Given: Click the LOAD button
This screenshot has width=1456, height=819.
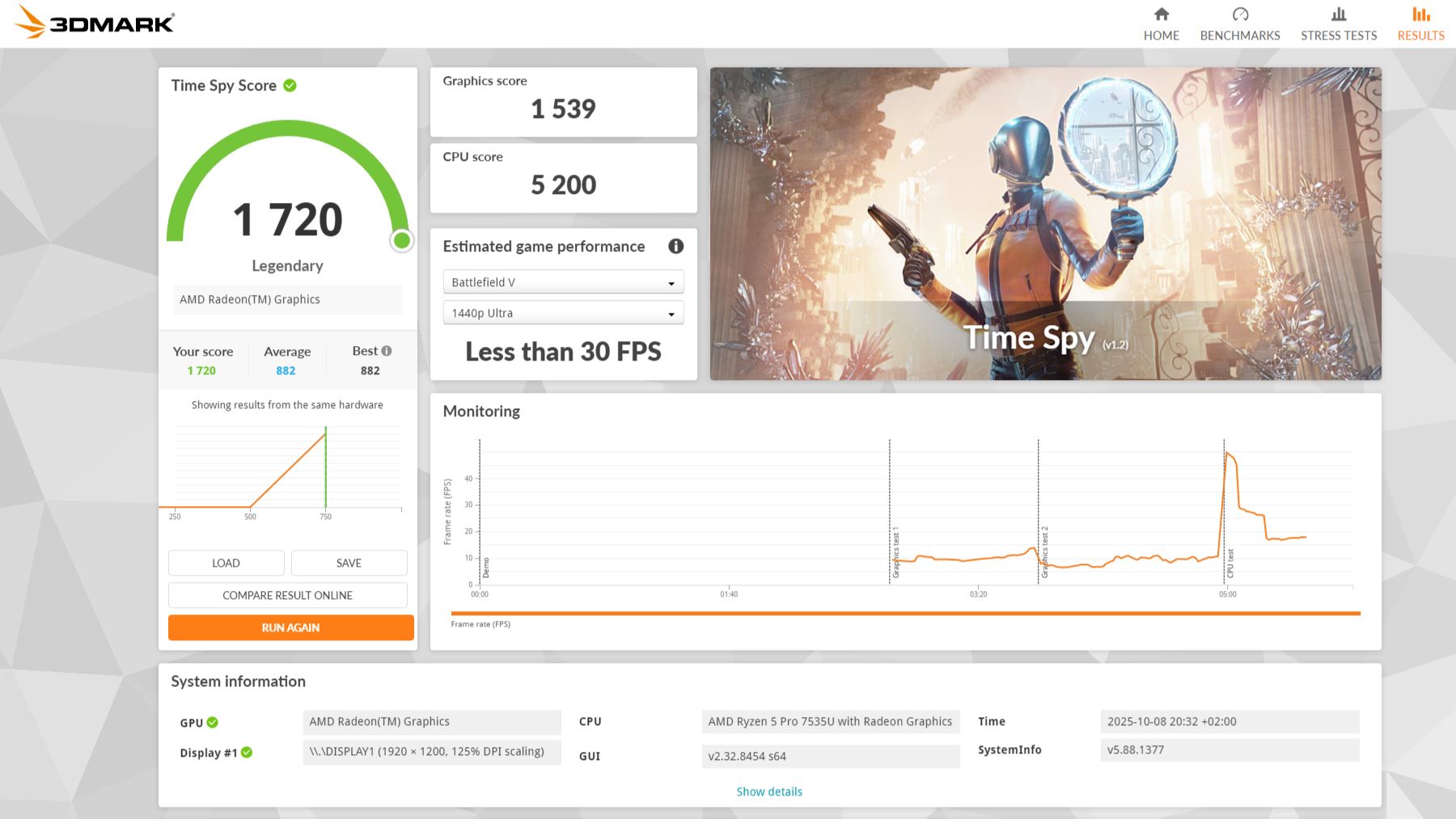Looking at the screenshot, I should click(x=226, y=563).
